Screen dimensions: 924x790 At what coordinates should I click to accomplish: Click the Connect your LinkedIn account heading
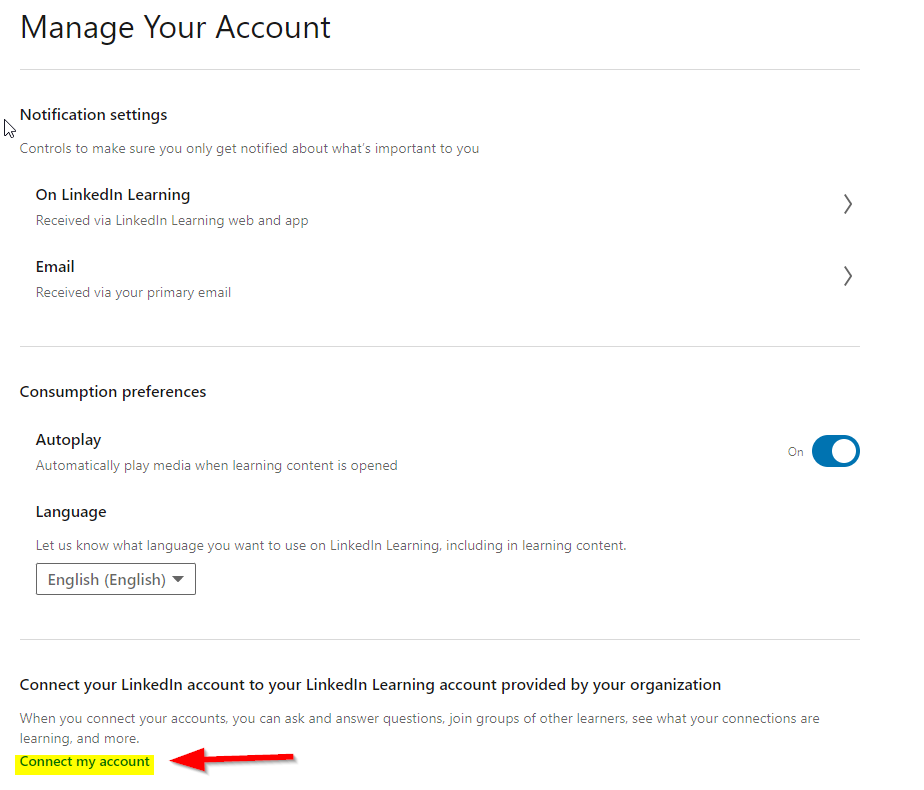coord(370,685)
